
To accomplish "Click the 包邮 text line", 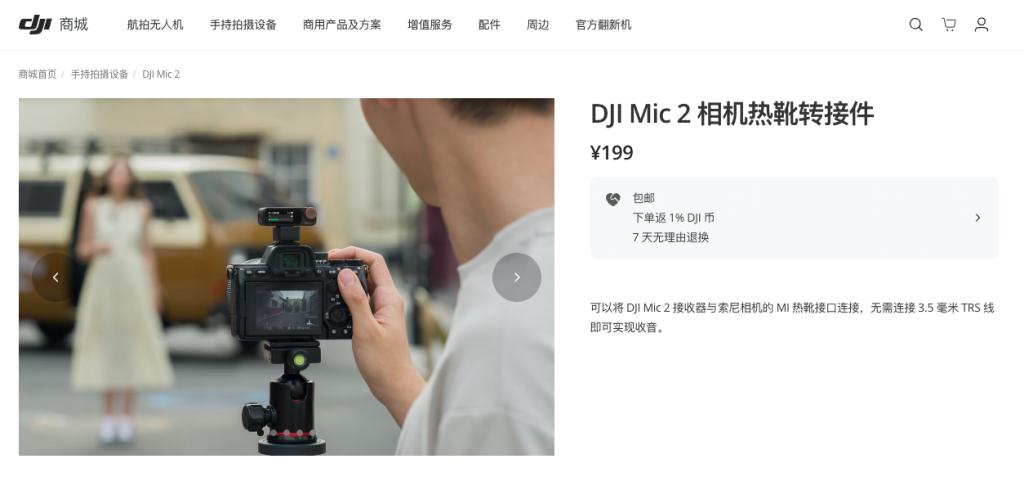I will click(643, 198).
